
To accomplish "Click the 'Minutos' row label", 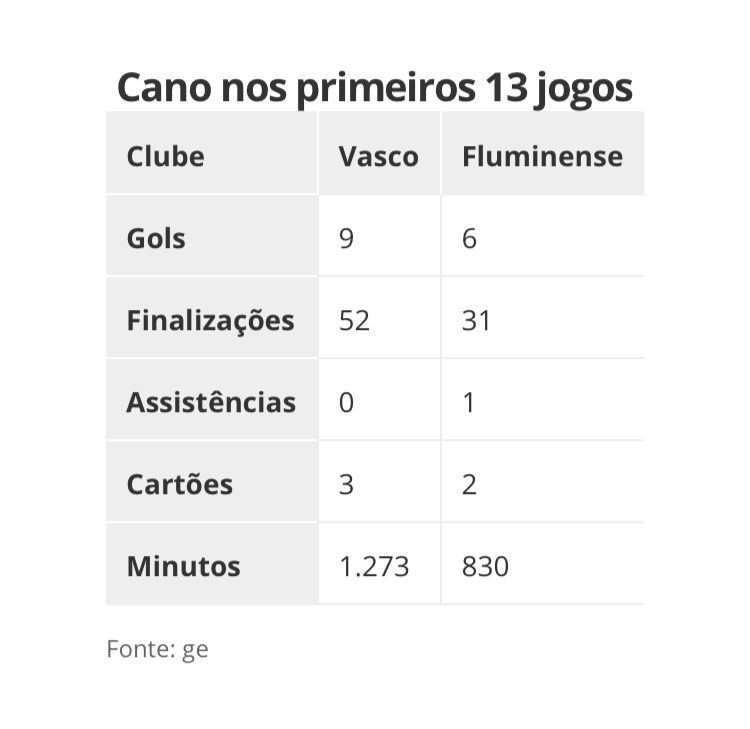I will click(184, 566).
